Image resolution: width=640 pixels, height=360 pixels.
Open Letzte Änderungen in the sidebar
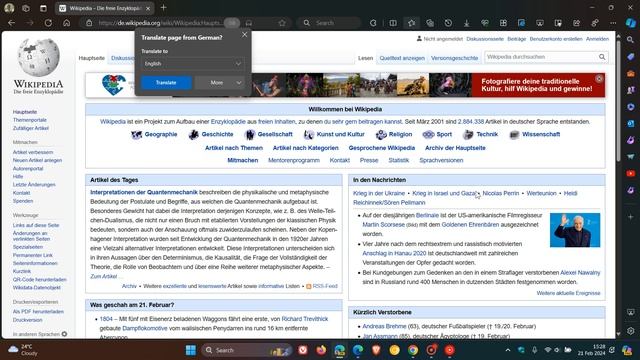34,184
